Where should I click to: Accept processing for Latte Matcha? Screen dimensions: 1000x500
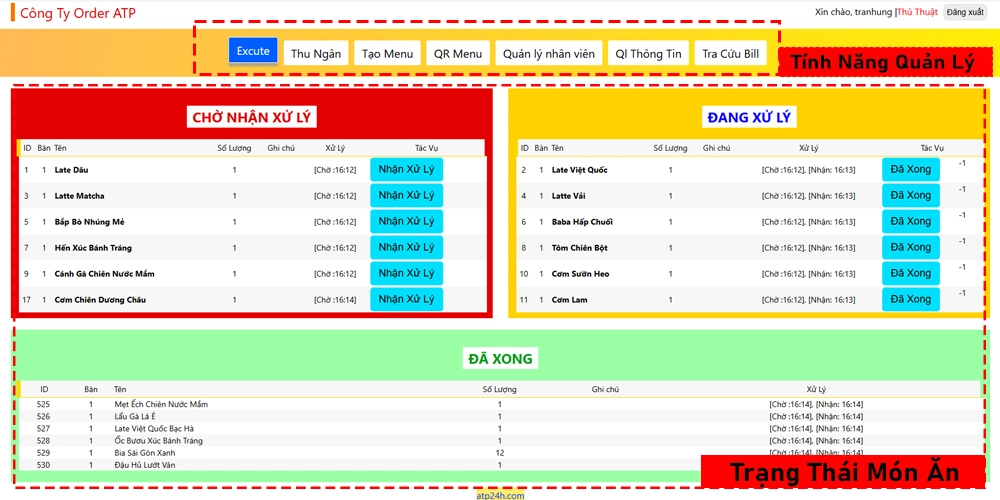click(406, 196)
